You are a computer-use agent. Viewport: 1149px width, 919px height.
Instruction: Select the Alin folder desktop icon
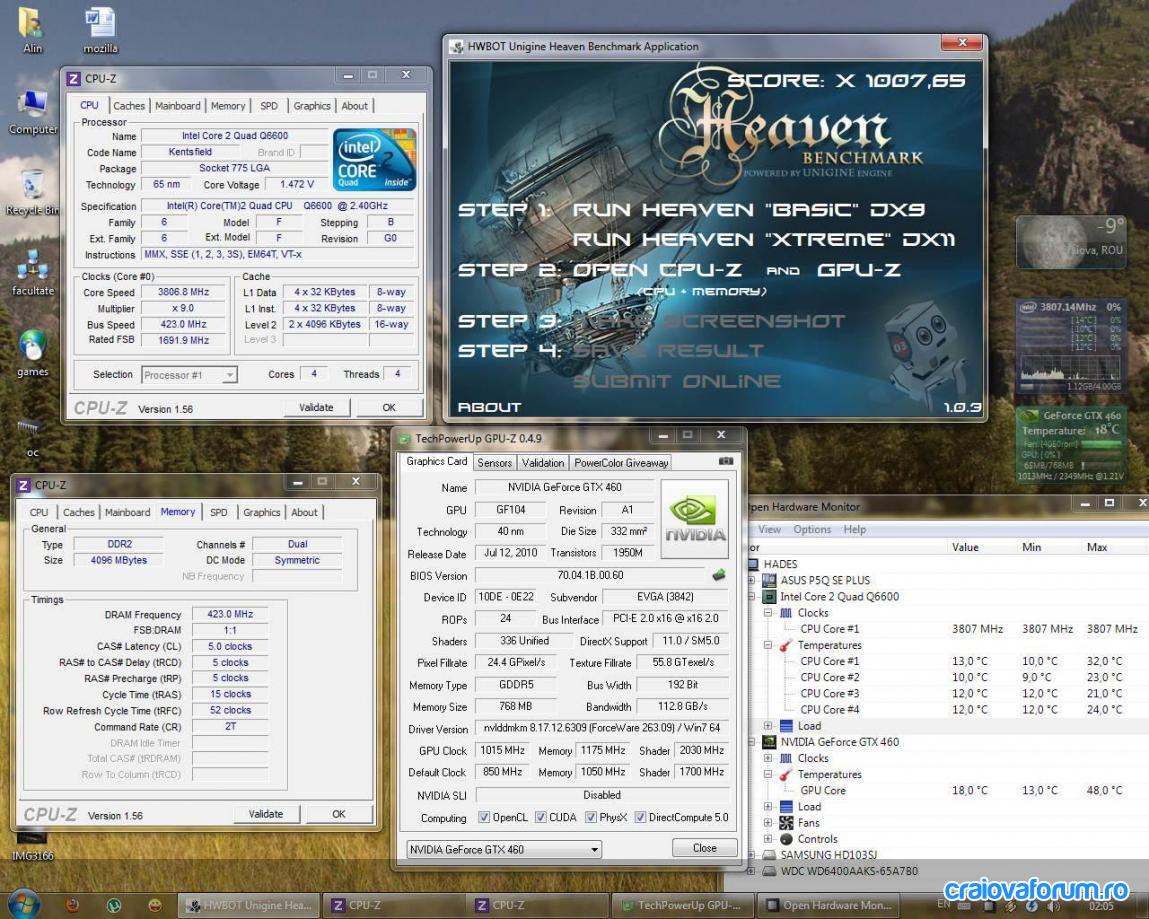32,31
